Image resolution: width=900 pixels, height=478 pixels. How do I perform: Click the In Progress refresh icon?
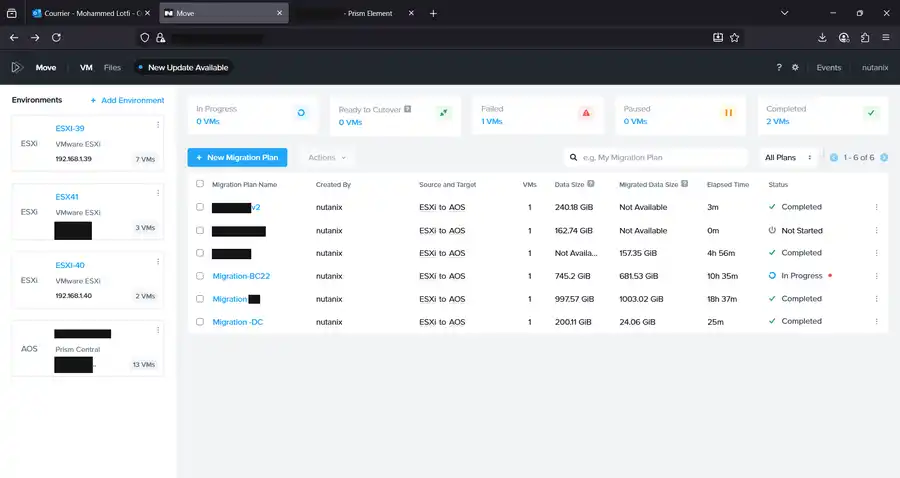click(x=301, y=112)
